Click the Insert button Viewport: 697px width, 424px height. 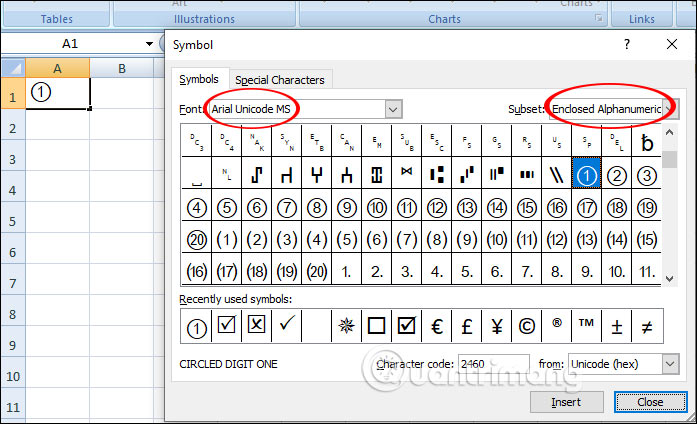tap(565, 402)
